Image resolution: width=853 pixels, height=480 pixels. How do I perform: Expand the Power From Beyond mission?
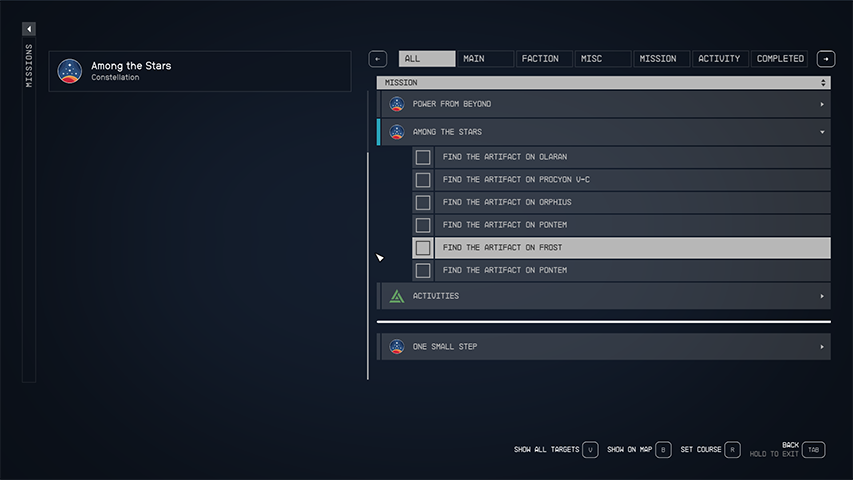pyautogui.click(x=822, y=104)
